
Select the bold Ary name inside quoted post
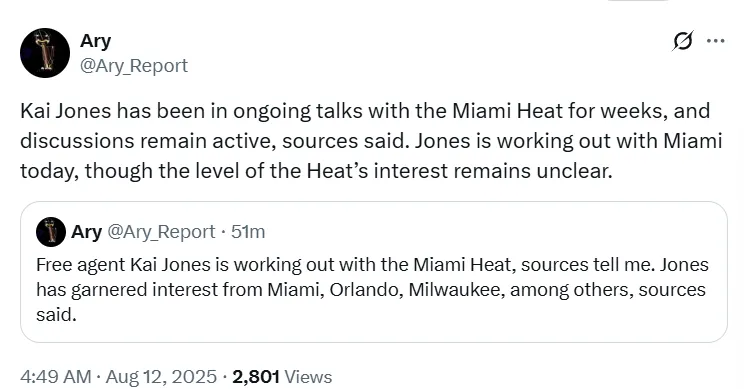click(86, 232)
